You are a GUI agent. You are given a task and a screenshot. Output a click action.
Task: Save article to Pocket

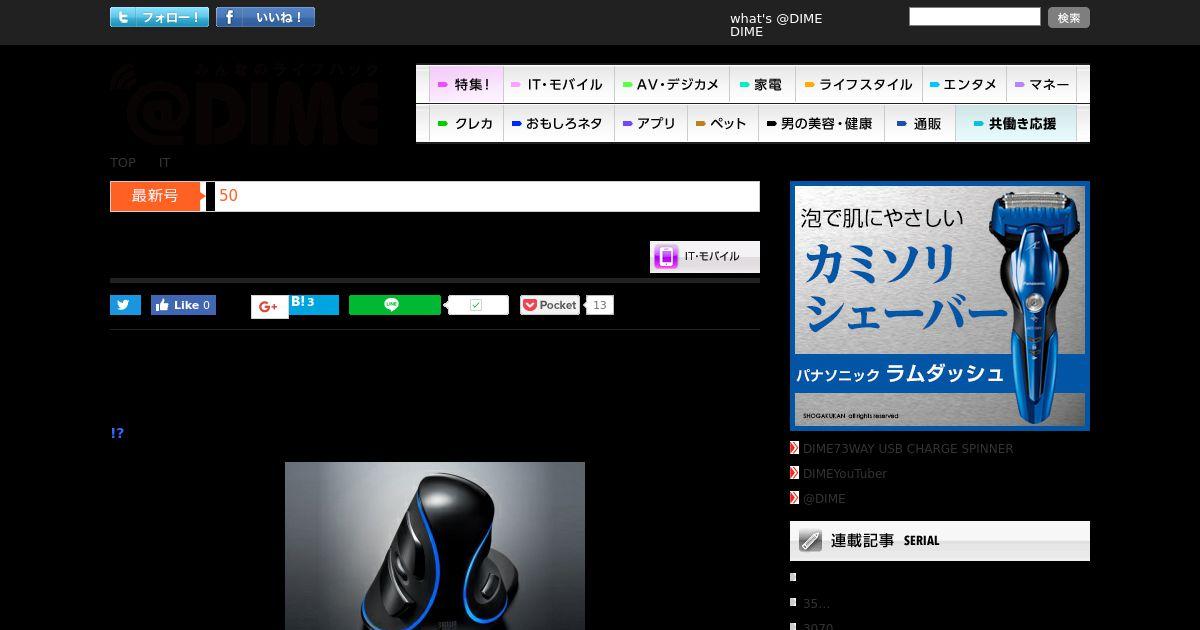[550, 305]
